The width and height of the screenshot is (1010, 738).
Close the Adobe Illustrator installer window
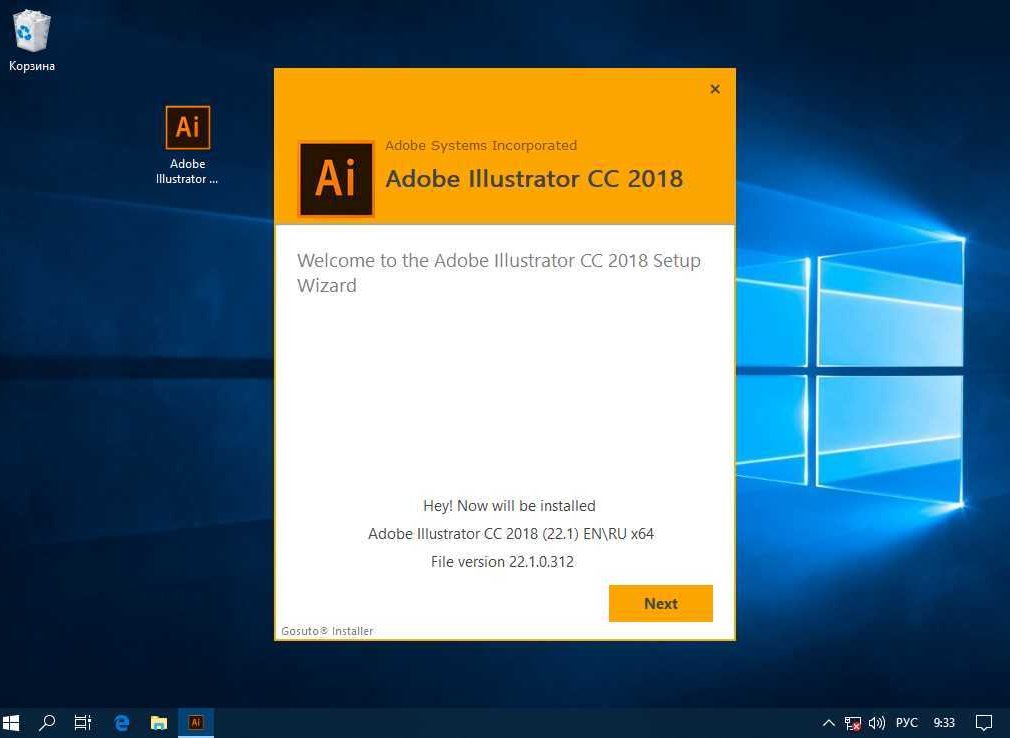coord(715,89)
